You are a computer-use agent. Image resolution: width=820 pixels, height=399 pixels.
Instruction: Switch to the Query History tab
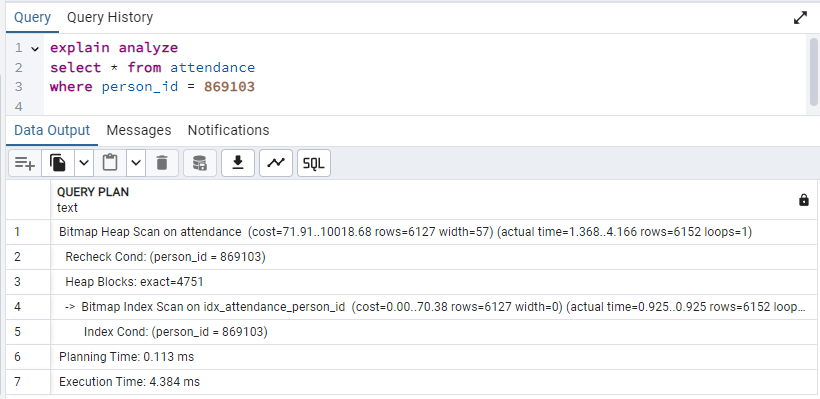point(110,17)
